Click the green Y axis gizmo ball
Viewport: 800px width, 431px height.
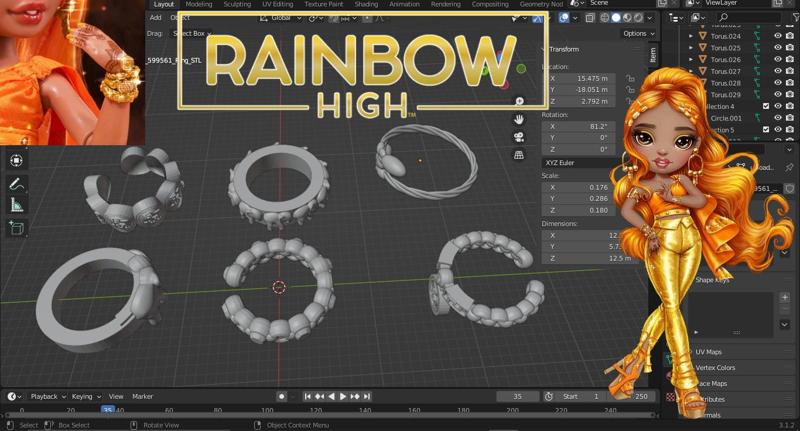(x=521, y=68)
